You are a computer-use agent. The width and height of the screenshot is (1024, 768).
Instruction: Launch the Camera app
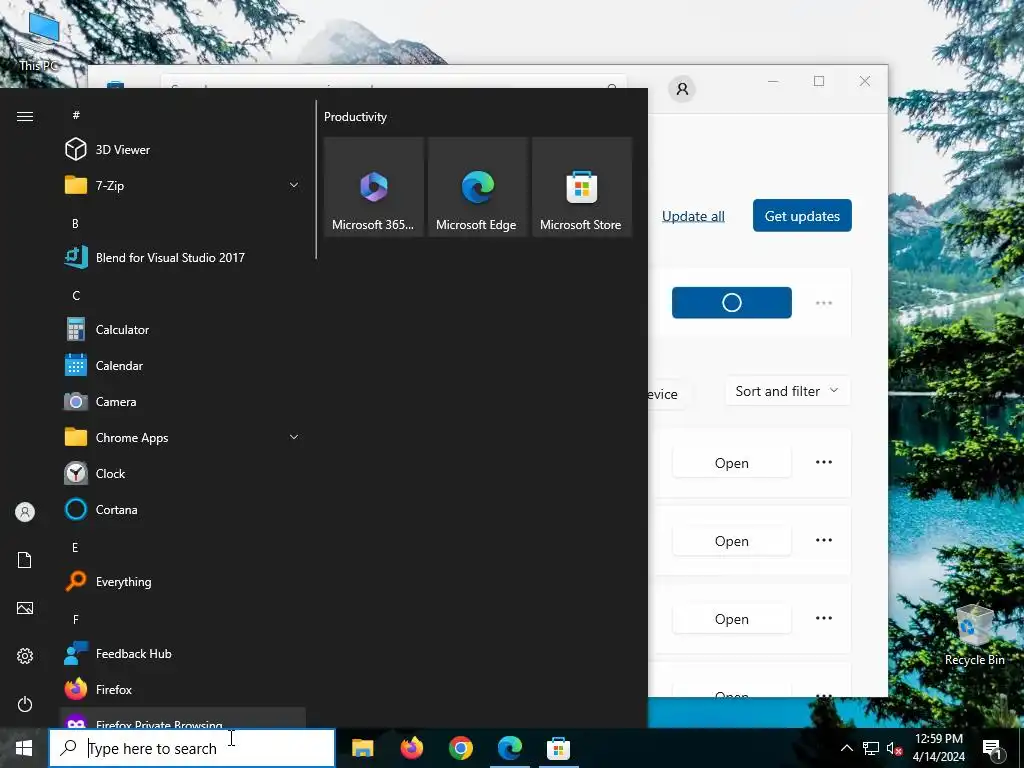(183, 402)
